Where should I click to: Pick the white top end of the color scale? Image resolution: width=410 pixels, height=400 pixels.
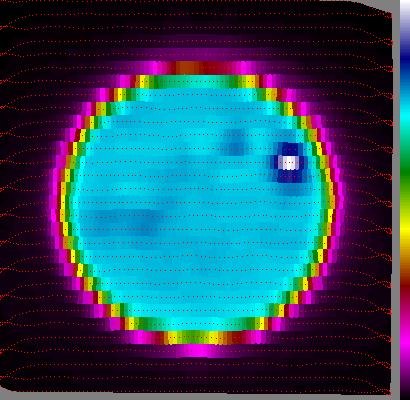coord(405,9)
